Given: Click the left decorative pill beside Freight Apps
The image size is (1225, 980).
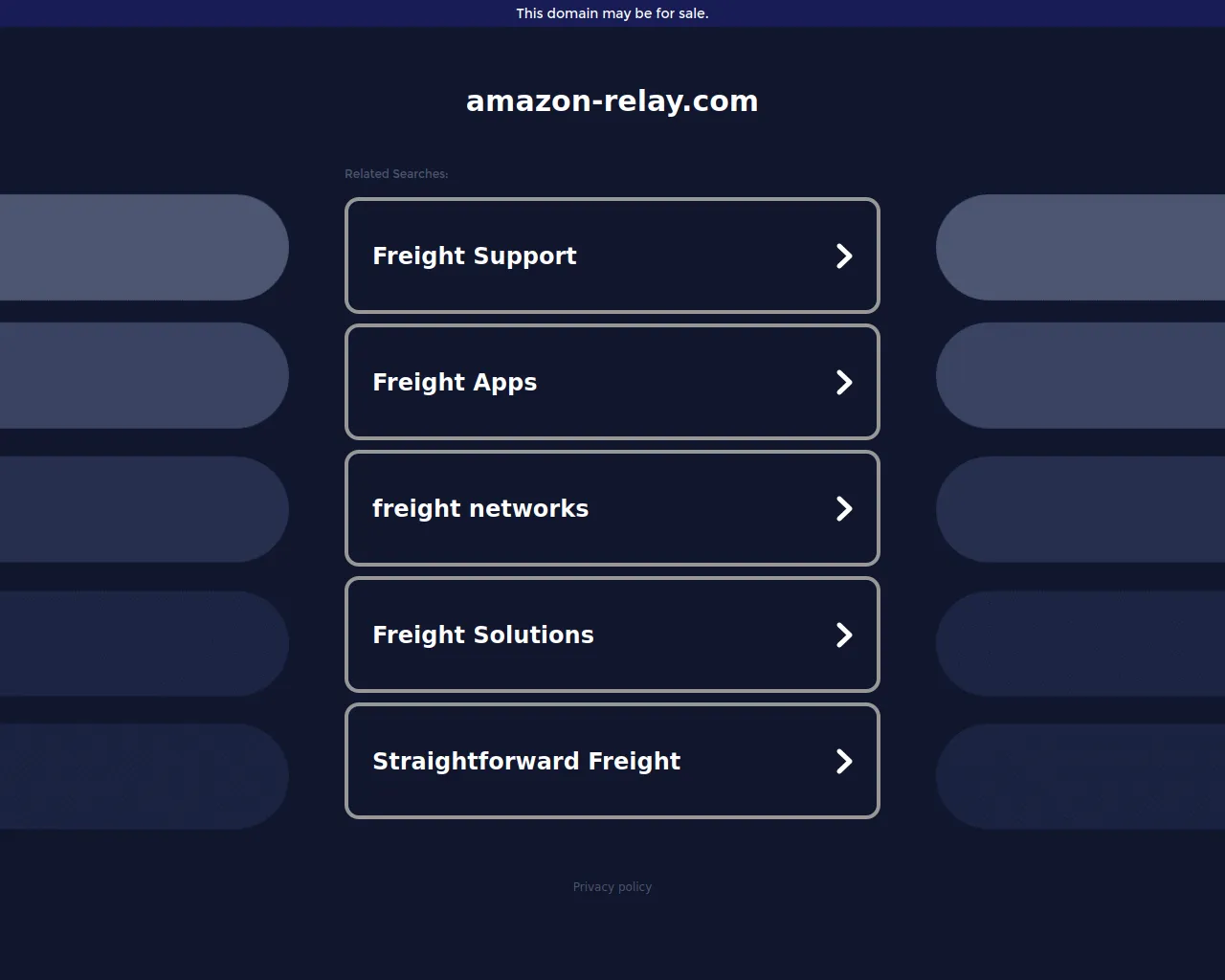Looking at the screenshot, I should tap(144, 375).
